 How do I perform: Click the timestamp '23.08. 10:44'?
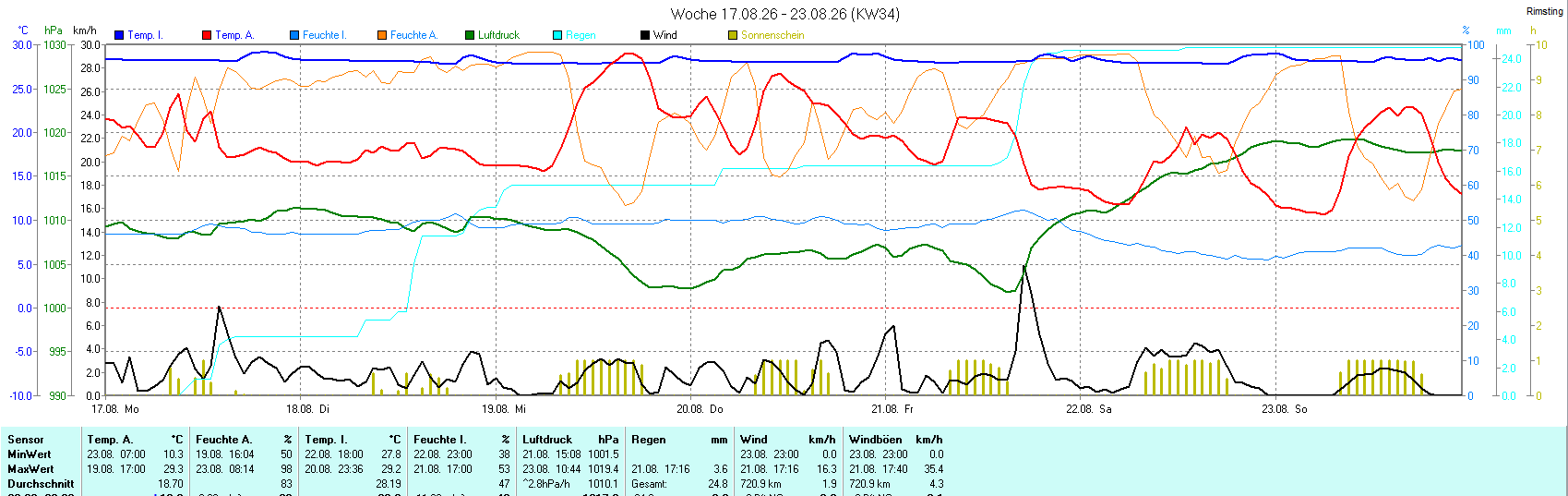pyautogui.click(x=552, y=469)
